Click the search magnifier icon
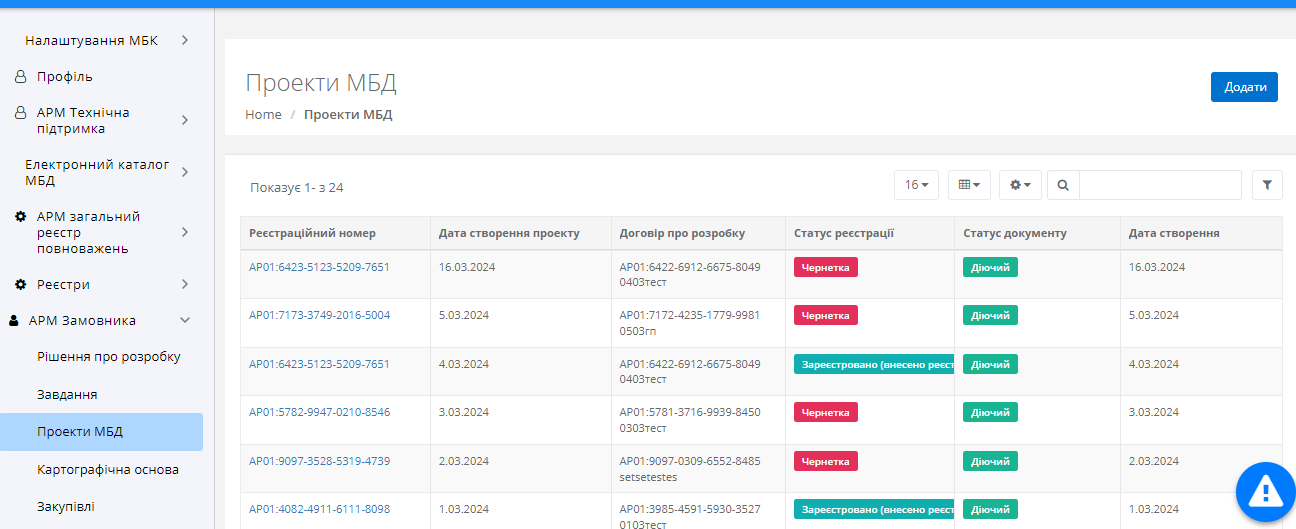The width and height of the screenshot is (1296, 529). coord(1062,185)
